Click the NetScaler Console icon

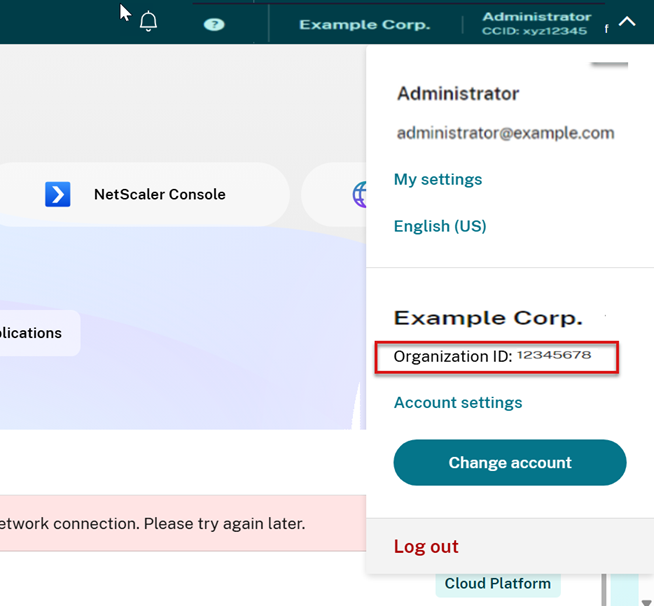tap(58, 194)
